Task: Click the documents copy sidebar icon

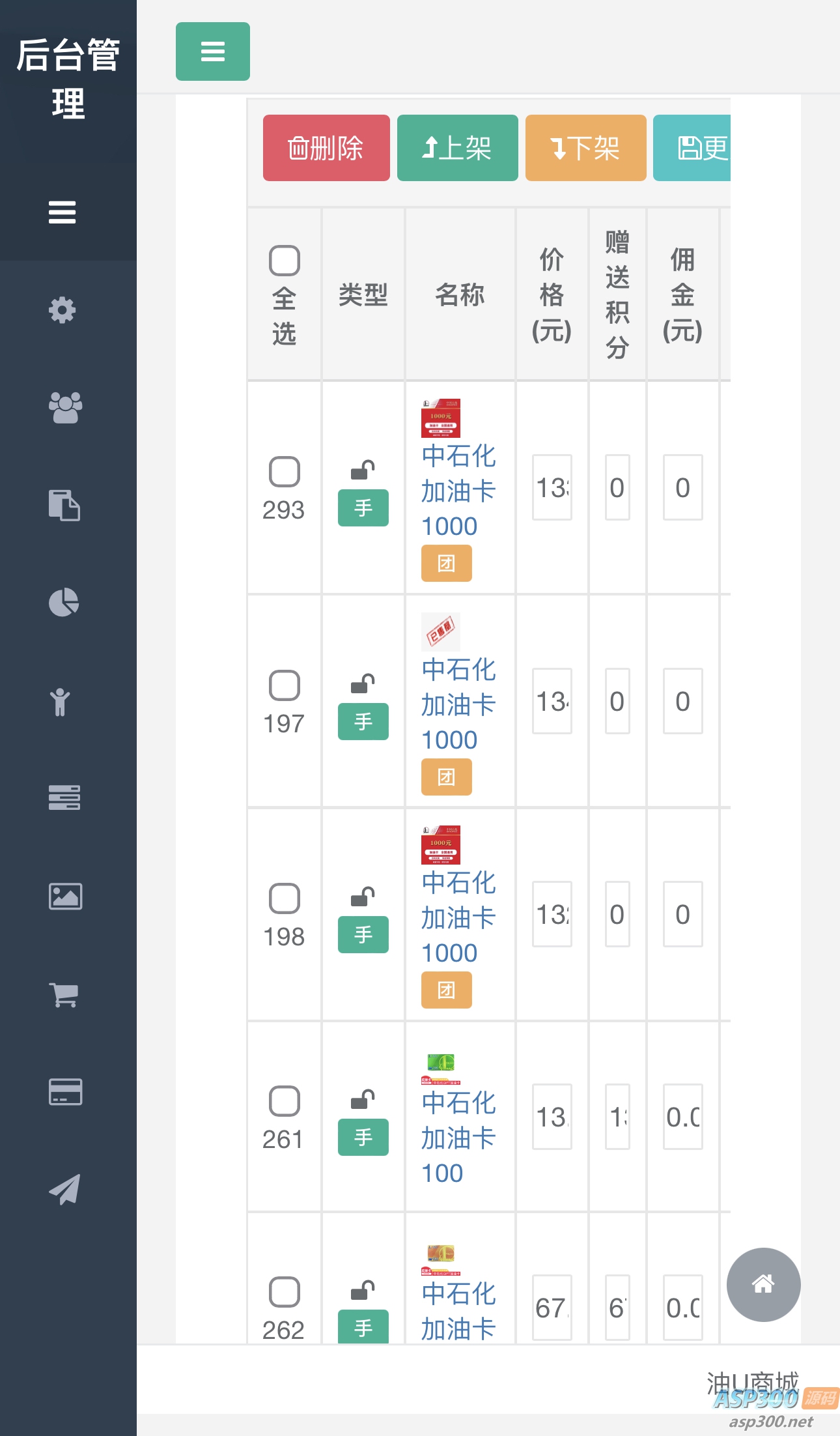Action: click(64, 505)
